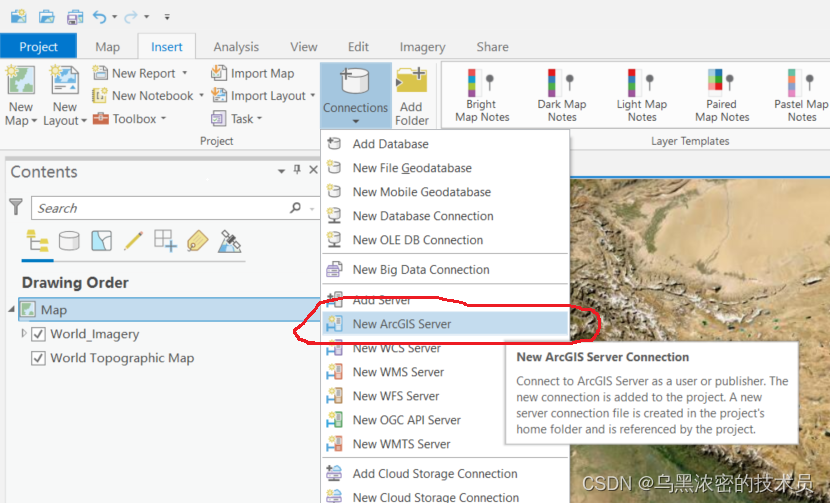The height and width of the screenshot is (503, 830).
Task: Click the New Project icon in quick access toolbar
Action: (19, 16)
